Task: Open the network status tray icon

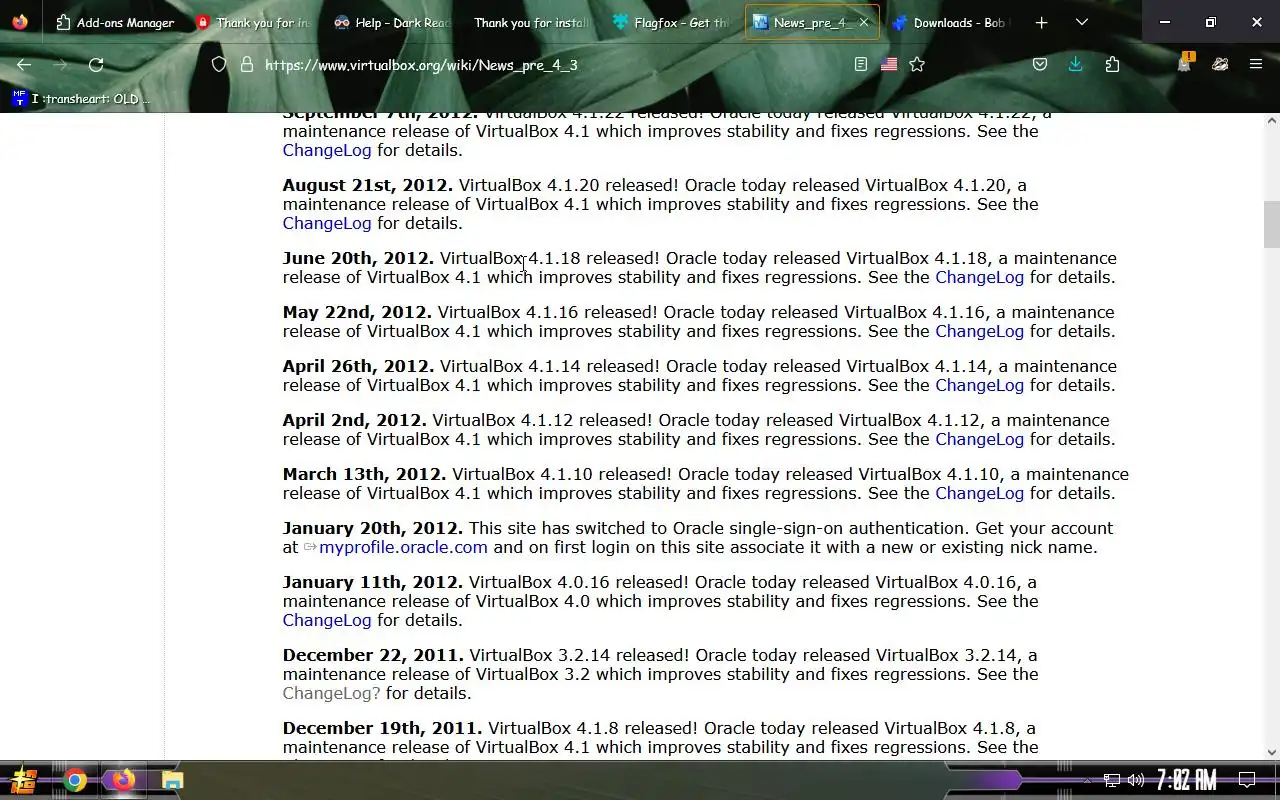Action: (x=1112, y=780)
